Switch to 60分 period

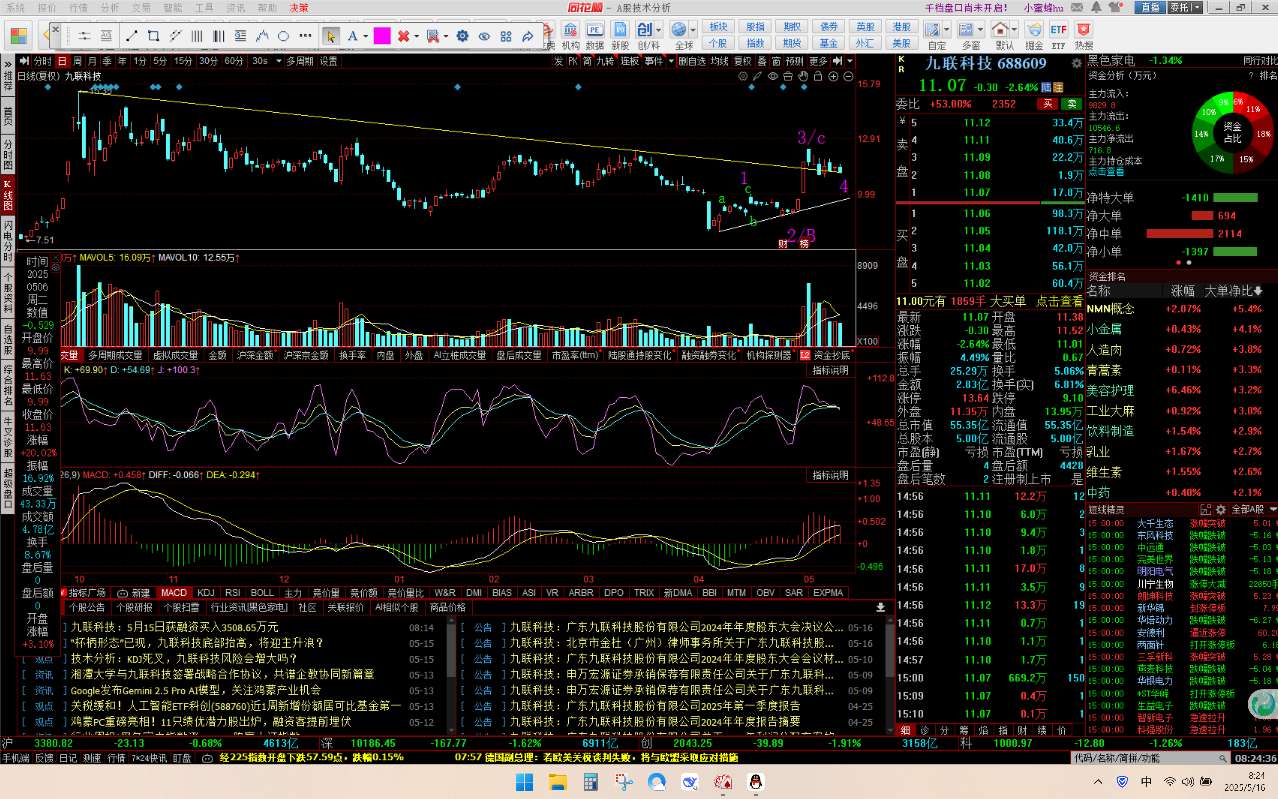pyautogui.click(x=233, y=61)
